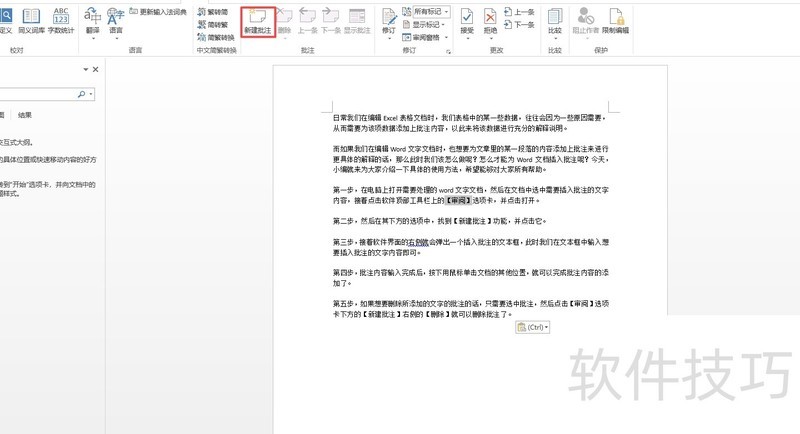The height and width of the screenshot is (434, 800).
Task: Click the 语言 language icon
Action: click(x=116, y=20)
